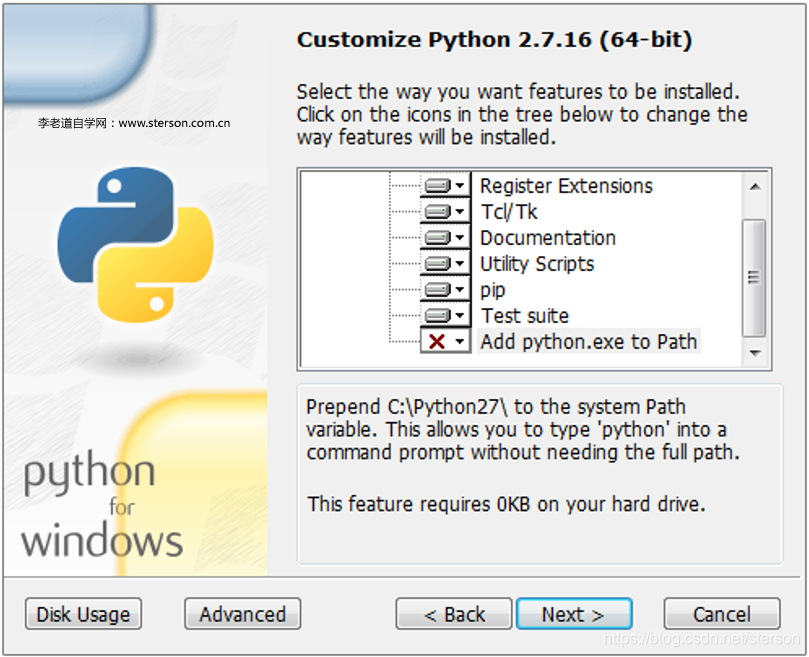Select the Register Extensions feature row
This screenshot has height=657, width=809.
(566, 186)
